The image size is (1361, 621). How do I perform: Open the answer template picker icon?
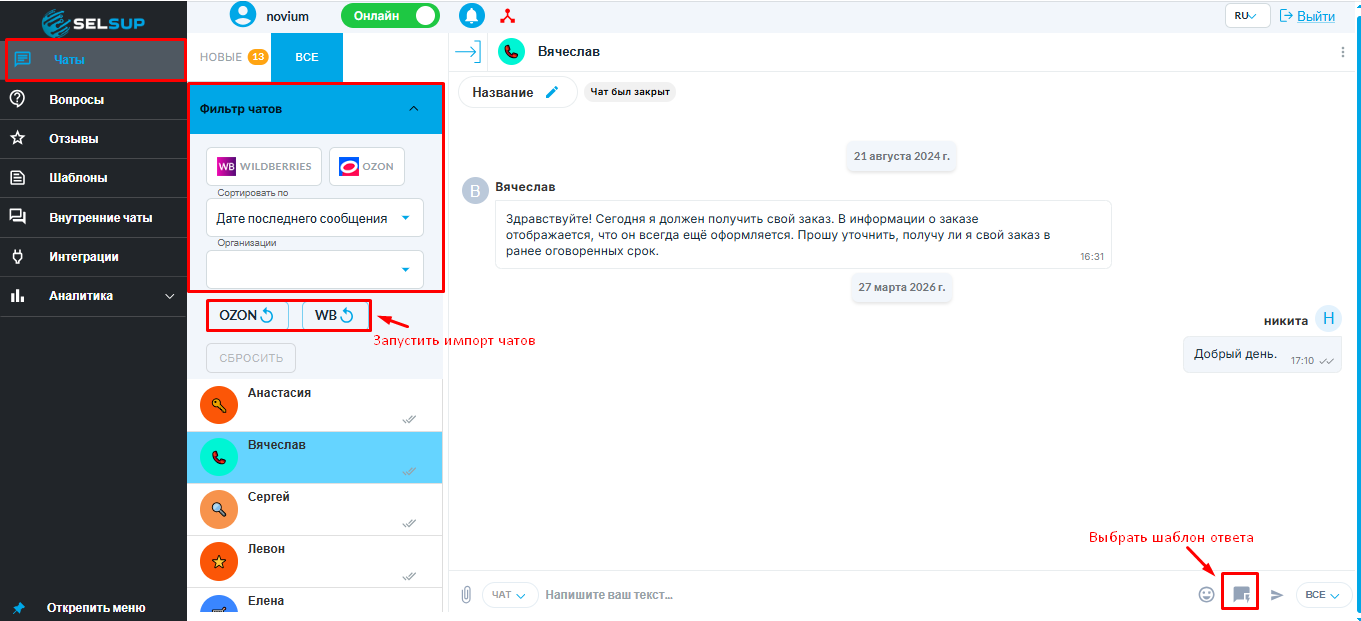[x=1241, y=594]
